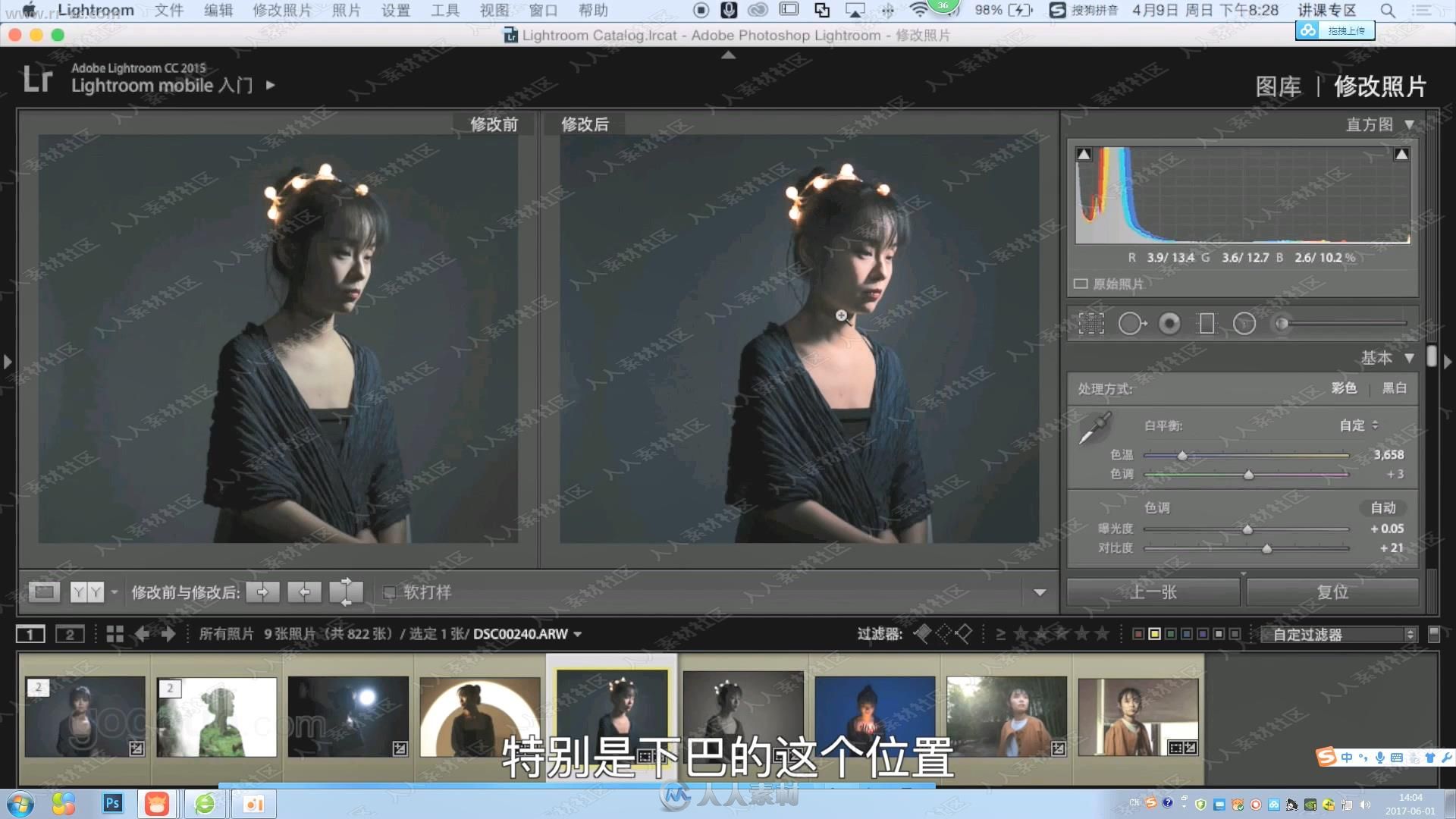Enable the 原始照片 checkbox
Screen dimensions: 1456x819
[x=1081, y=284]
